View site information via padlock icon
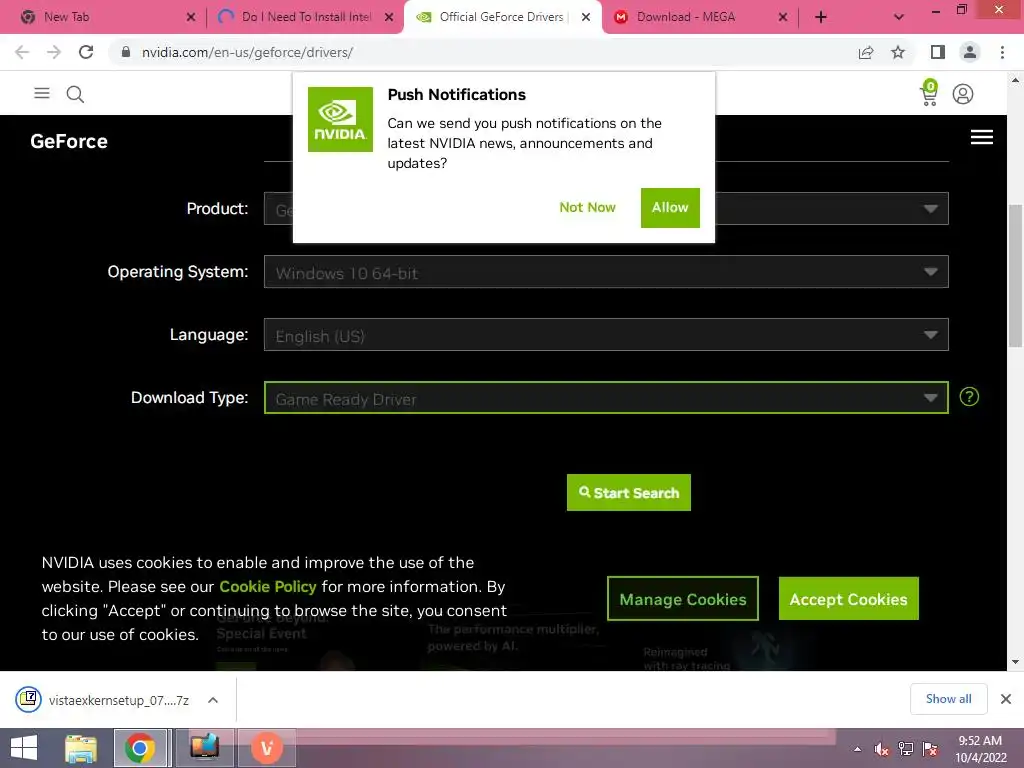This screenshot has width=1024, height=768. (x=125, y=52)
